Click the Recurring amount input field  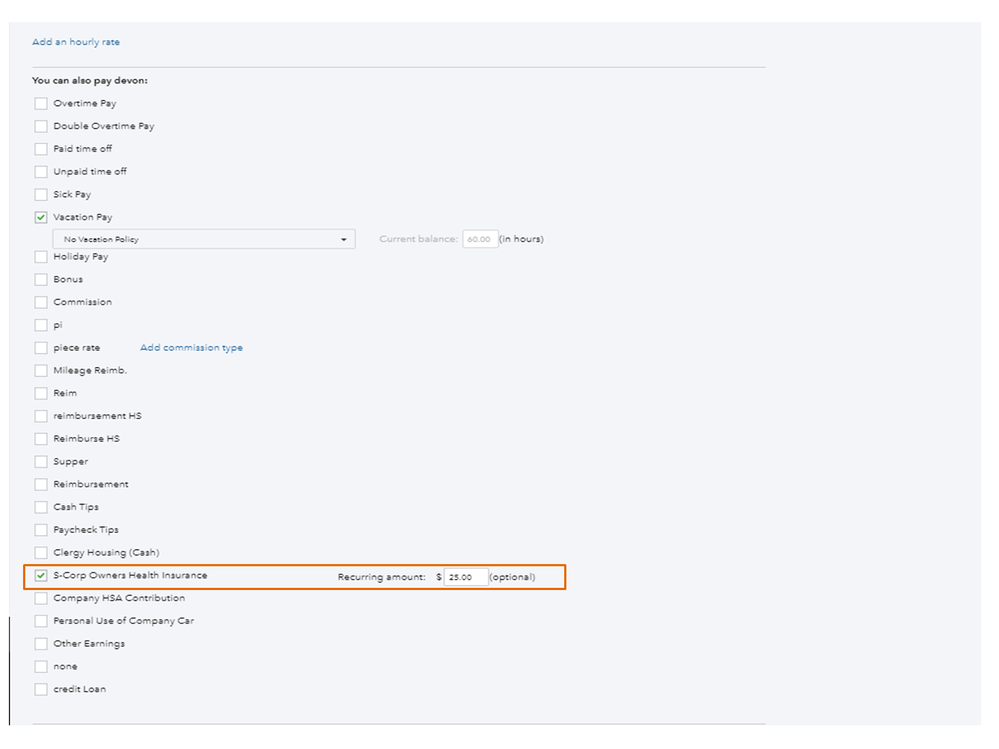pyautogui.click(x=466, y=577)
